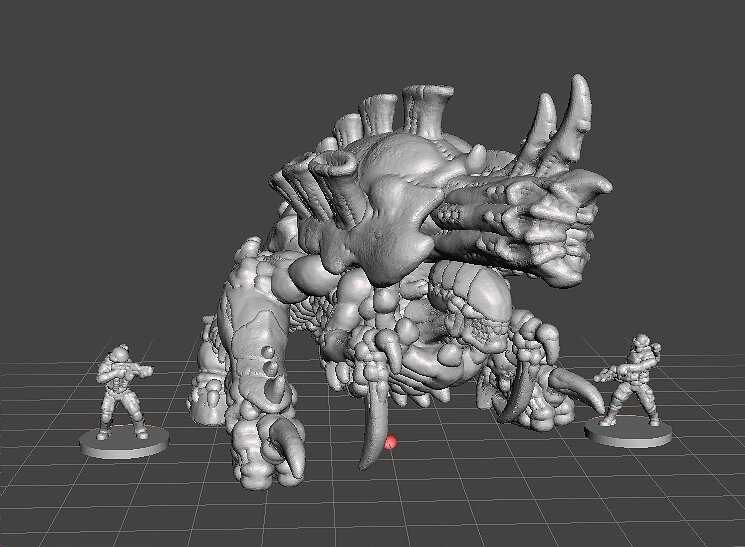Viewport: 745px width, 547px height.
Task: Click the left soldier's round base
Action: 124,441
